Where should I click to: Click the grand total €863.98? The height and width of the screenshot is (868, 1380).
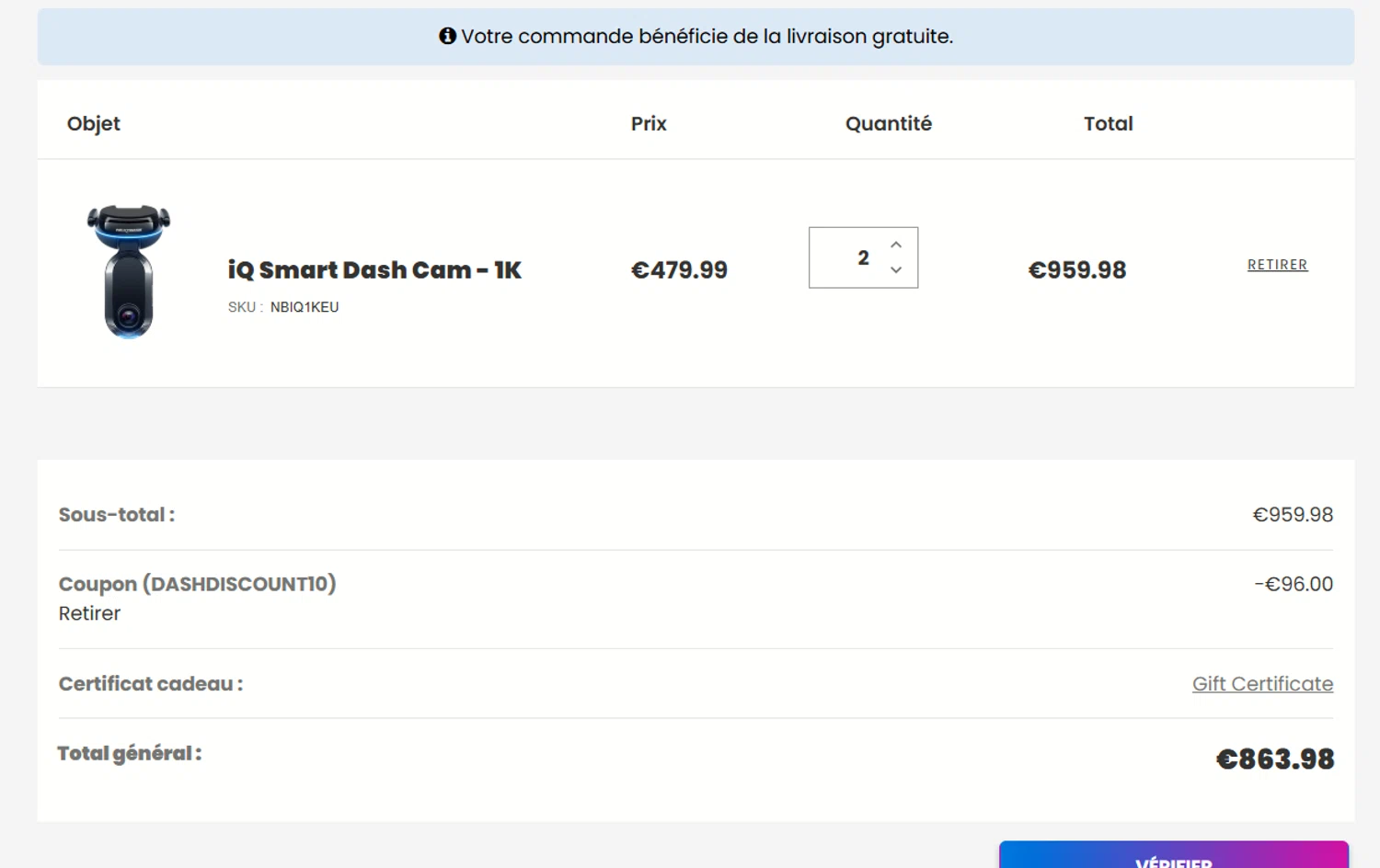[1275, 759]
